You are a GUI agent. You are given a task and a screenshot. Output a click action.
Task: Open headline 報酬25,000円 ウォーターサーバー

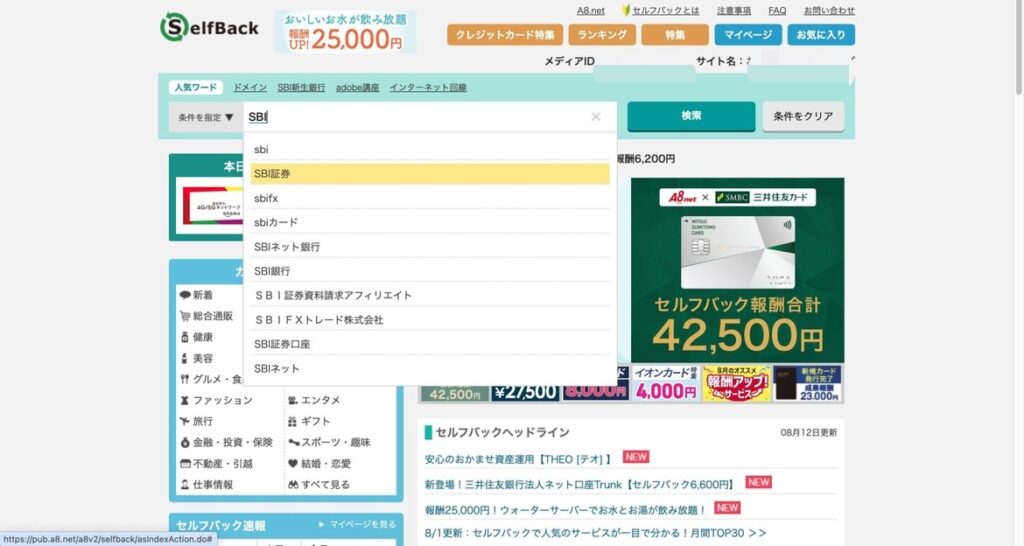point(566,510)
